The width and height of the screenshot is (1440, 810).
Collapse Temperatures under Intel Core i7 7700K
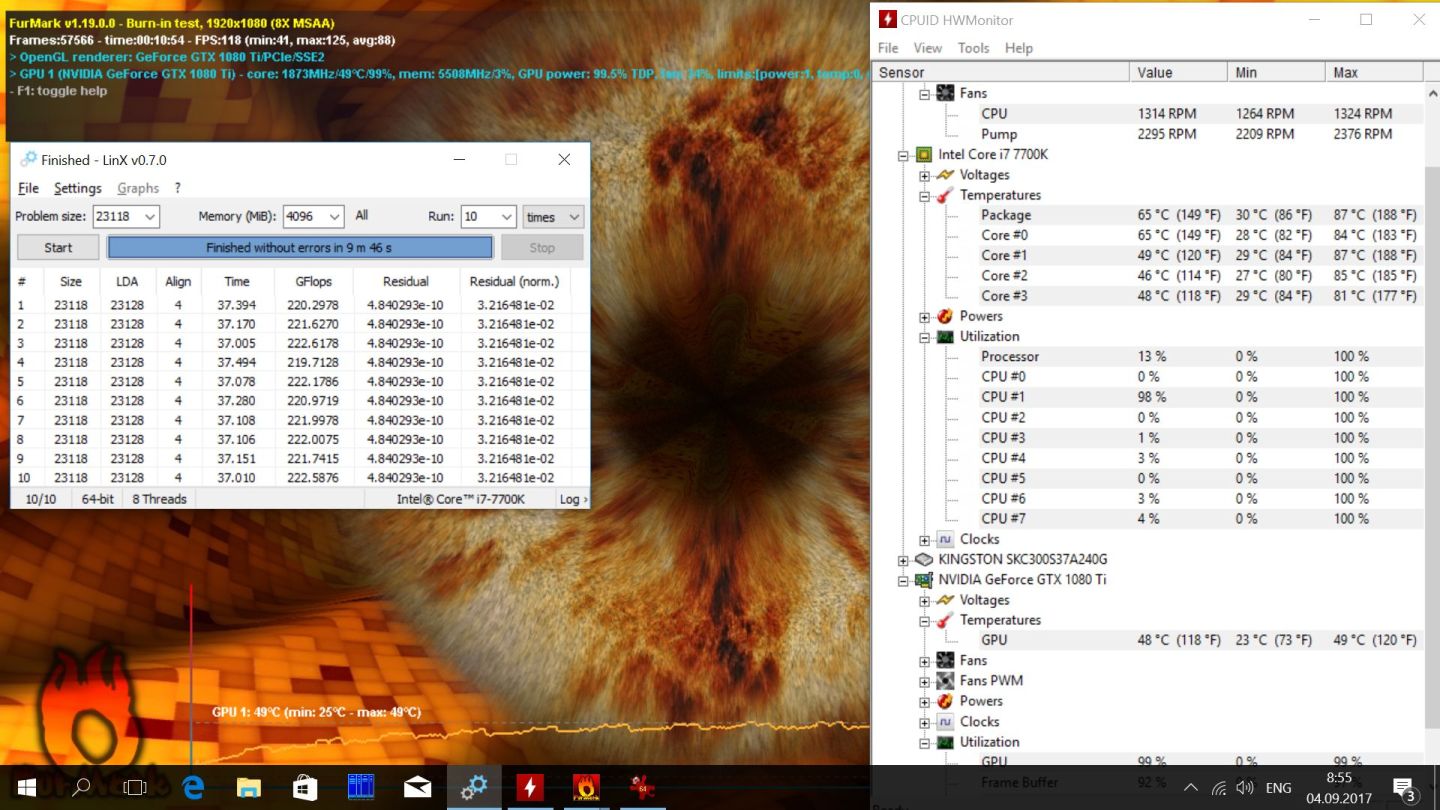point(925,196)
